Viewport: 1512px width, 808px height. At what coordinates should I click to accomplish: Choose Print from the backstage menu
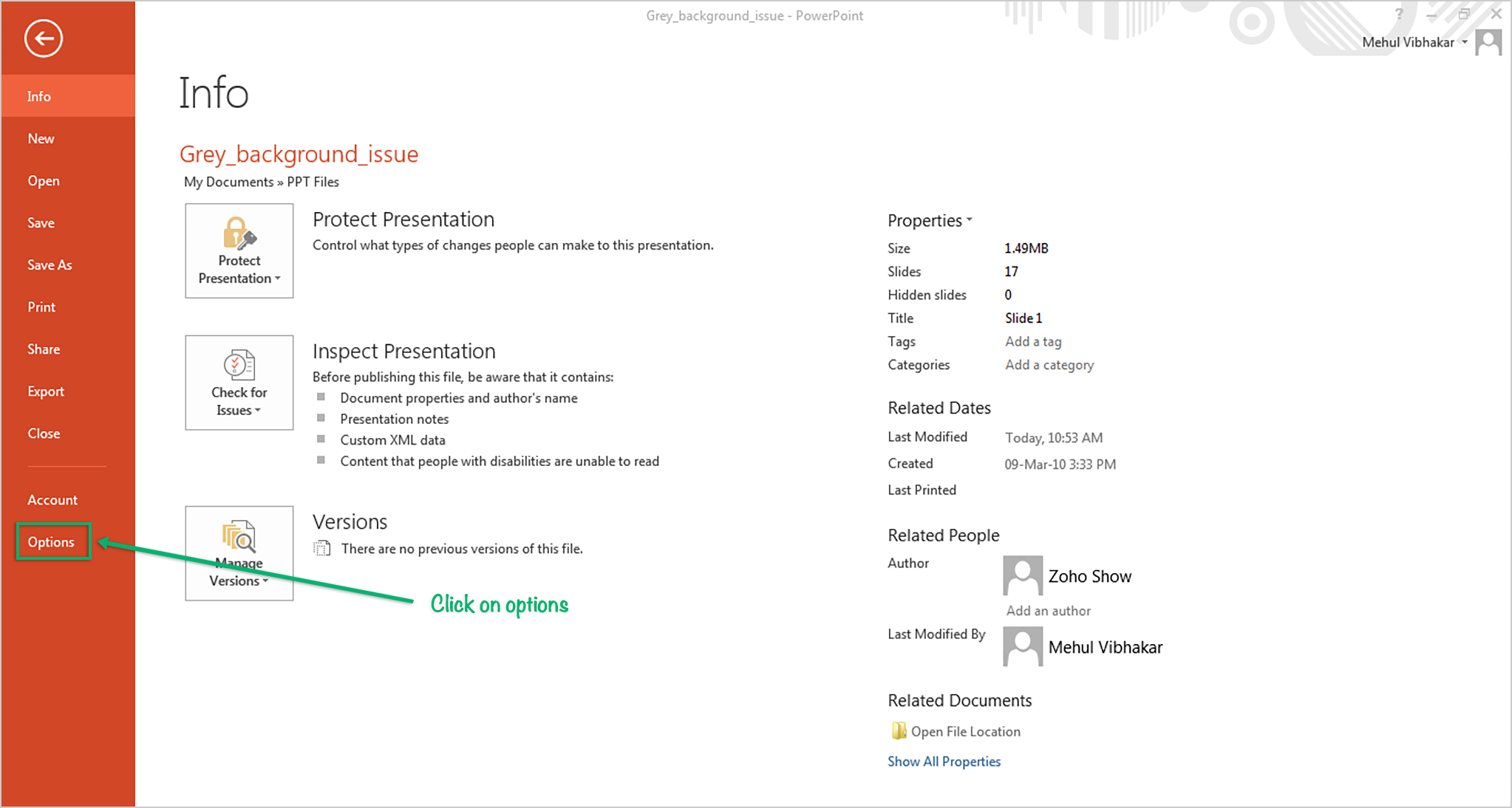41,307
